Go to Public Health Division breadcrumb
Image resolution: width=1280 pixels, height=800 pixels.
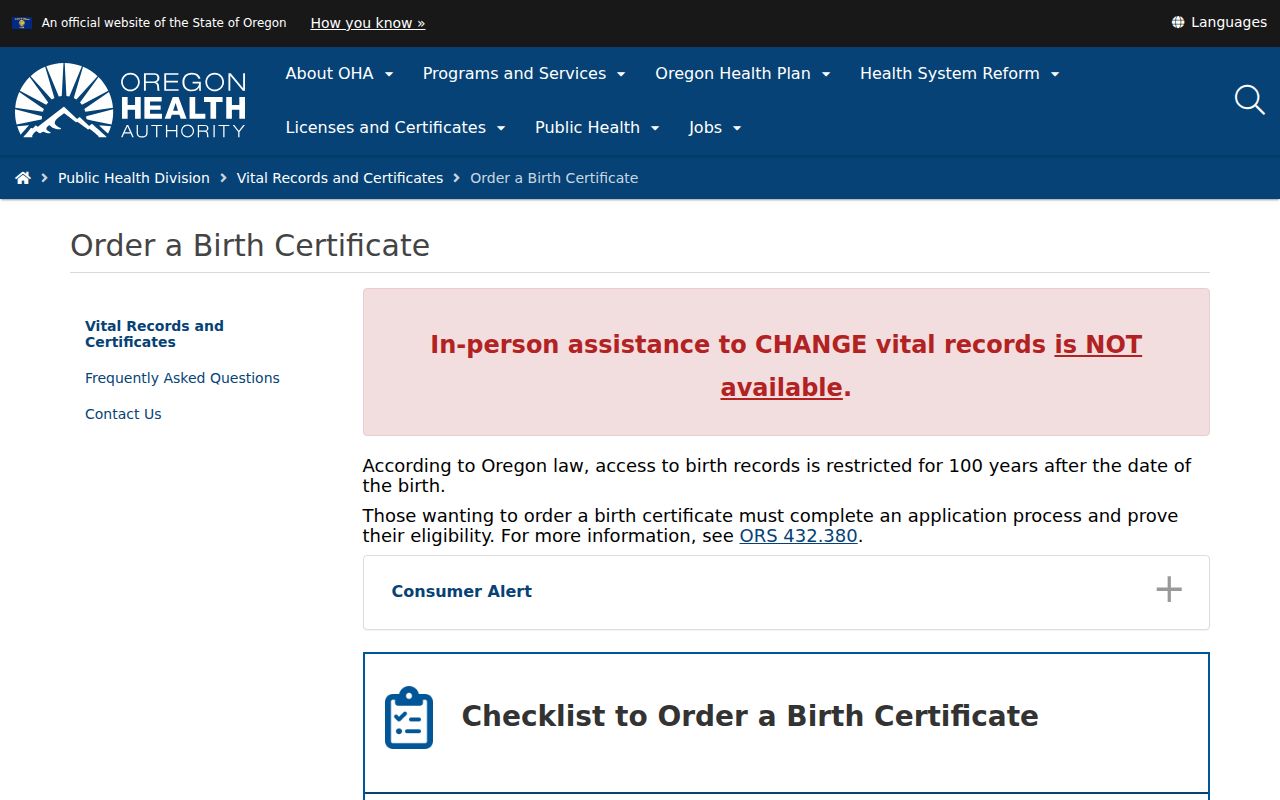click(134, 178)
